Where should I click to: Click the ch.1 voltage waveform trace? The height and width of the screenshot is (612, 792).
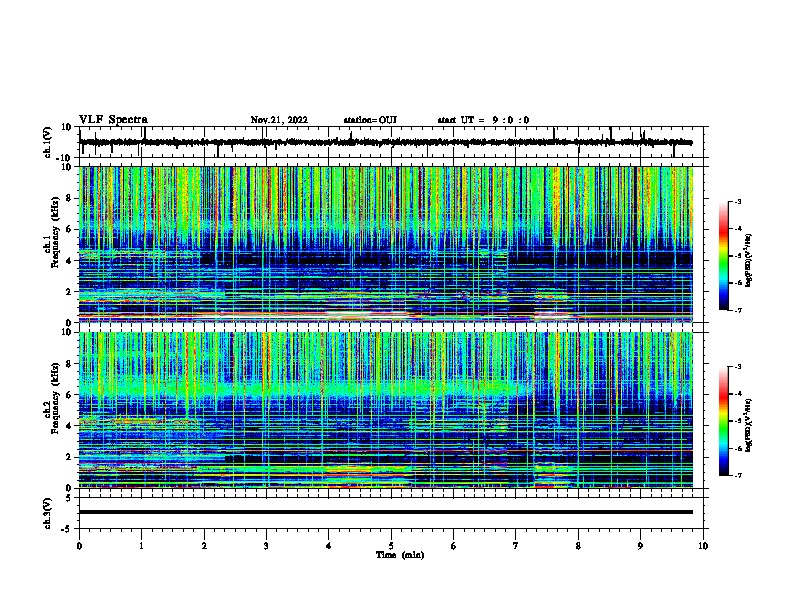385,142
